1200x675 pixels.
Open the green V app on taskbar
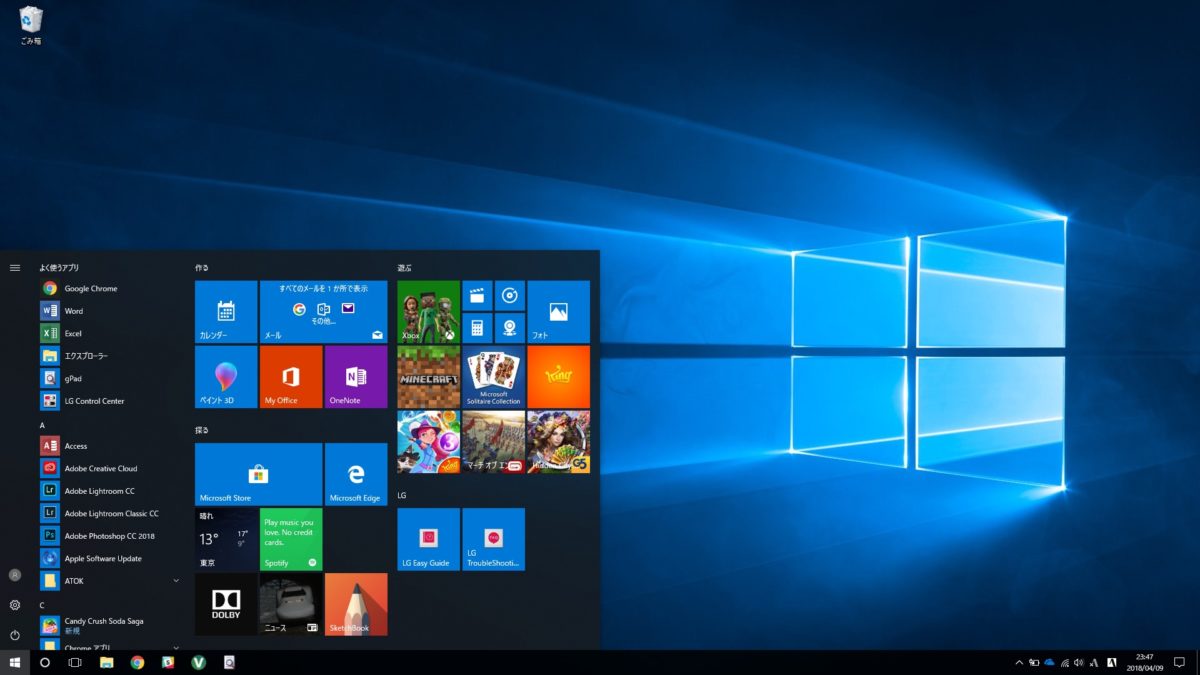point(198,663)
